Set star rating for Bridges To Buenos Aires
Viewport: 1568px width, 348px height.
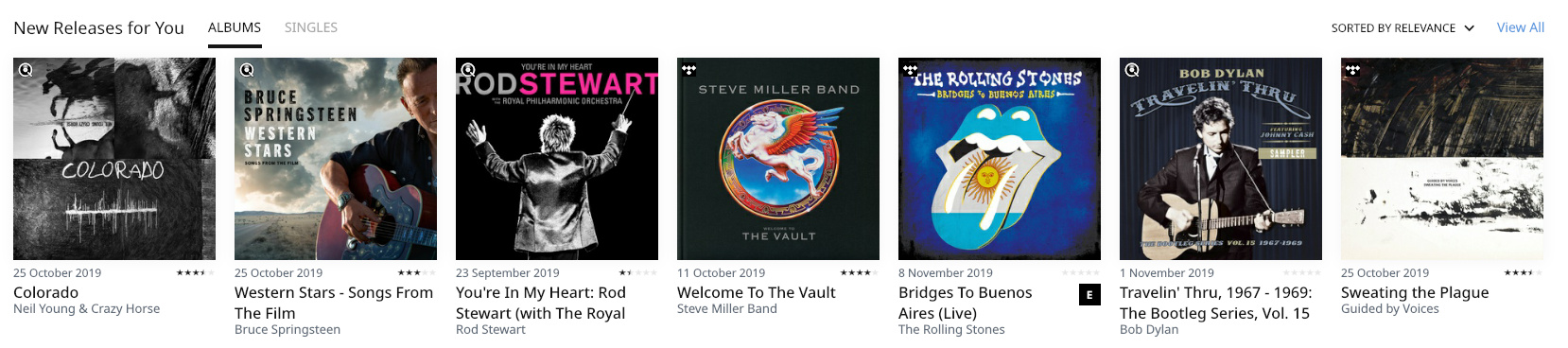[1081, 272]
